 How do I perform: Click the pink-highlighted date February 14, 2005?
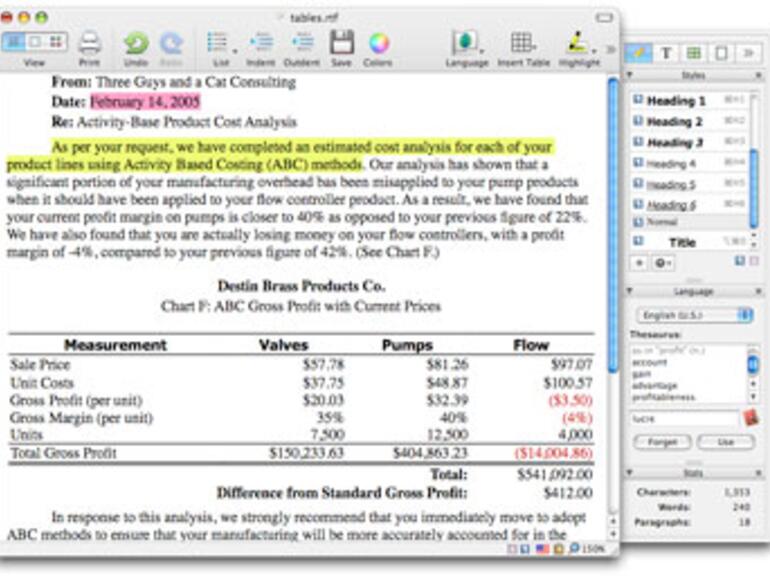[x=145, y=102]
